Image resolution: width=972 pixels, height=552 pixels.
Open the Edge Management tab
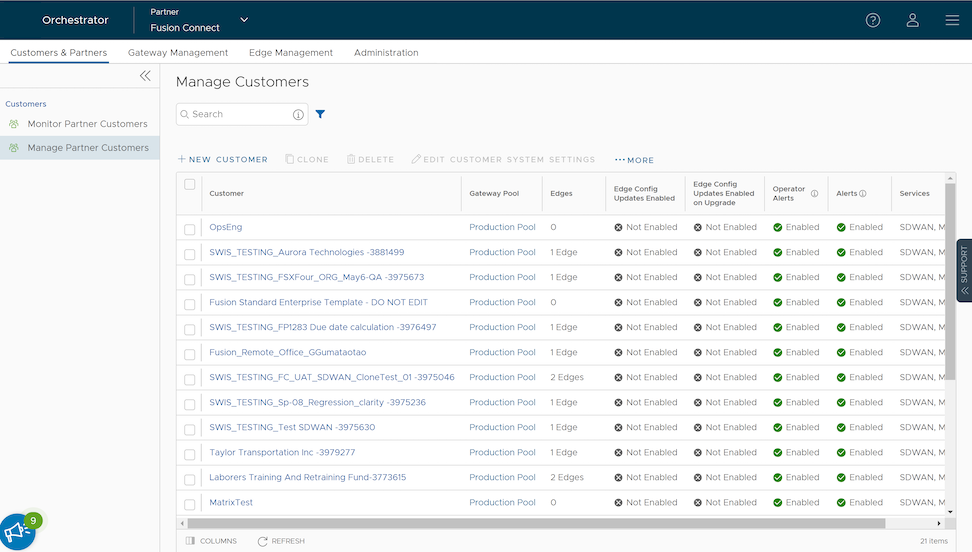pyautogui.click(x=291, y=53)
